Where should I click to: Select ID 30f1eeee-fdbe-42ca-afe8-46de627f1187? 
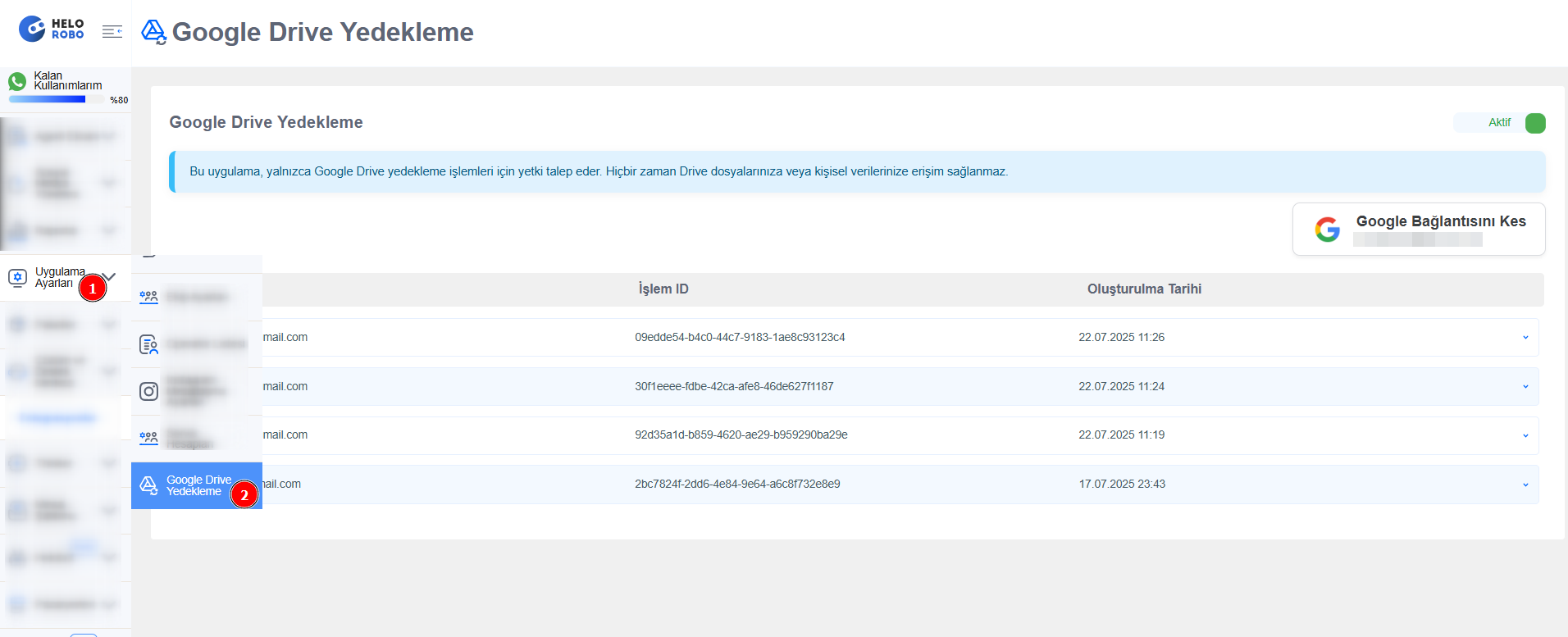point(734,386)
